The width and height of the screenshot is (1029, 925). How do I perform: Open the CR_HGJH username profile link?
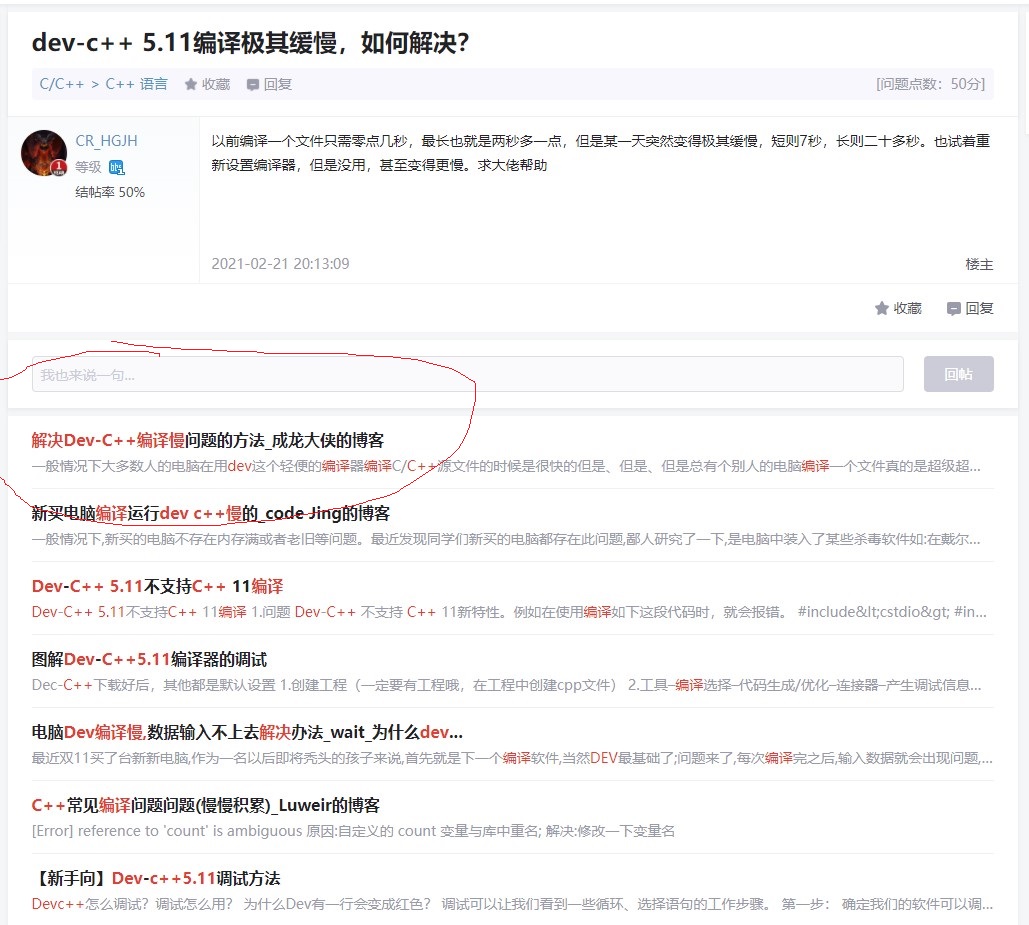(x=106, y=141)
